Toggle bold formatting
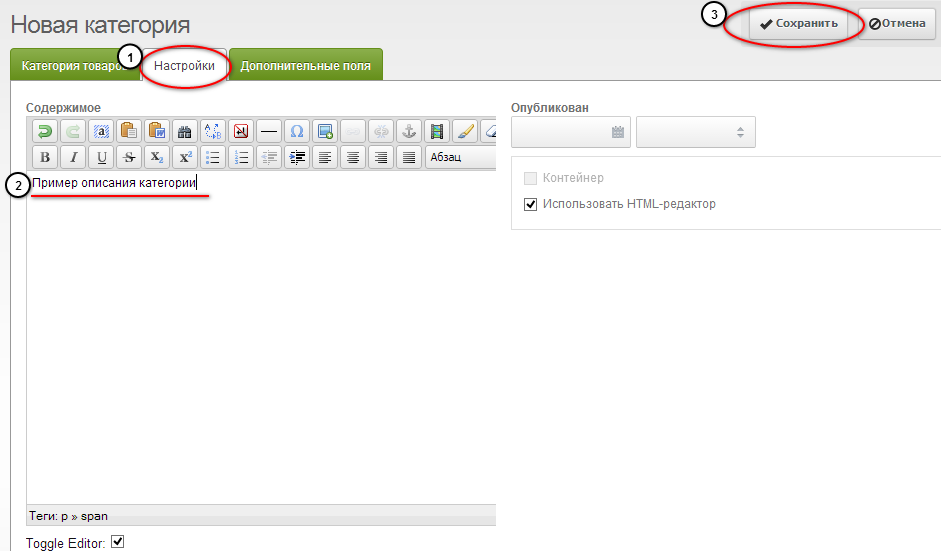The image size is (941, 551). pos(44,157)
